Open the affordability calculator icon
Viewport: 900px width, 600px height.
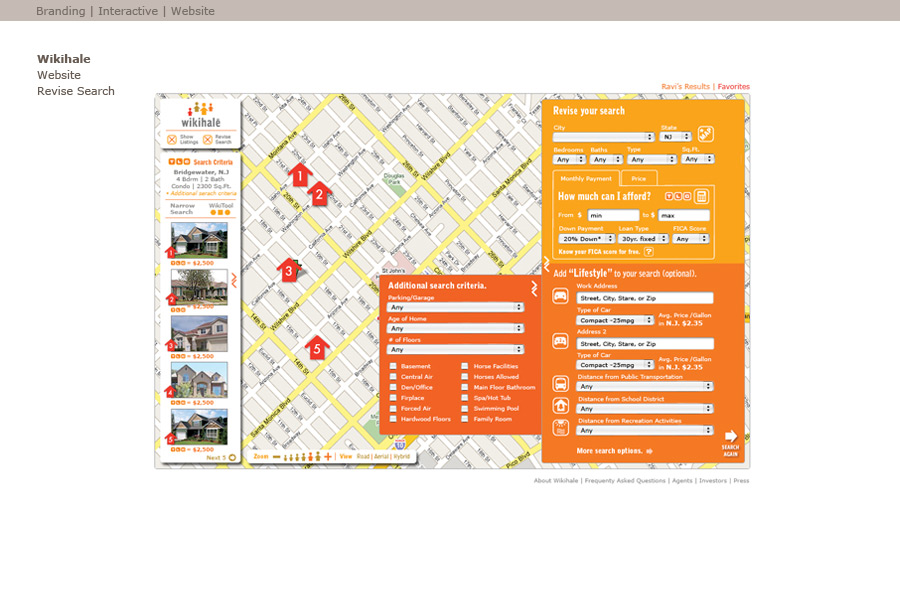point(702,196)
